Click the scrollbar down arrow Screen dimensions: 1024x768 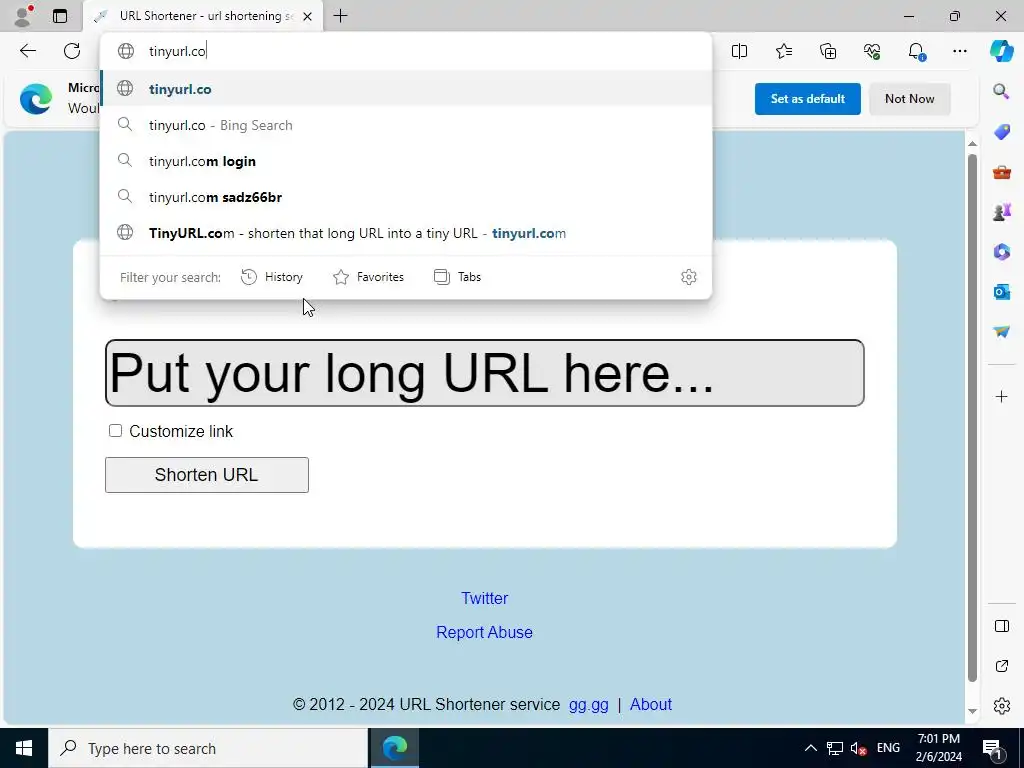tap(972, 711)
